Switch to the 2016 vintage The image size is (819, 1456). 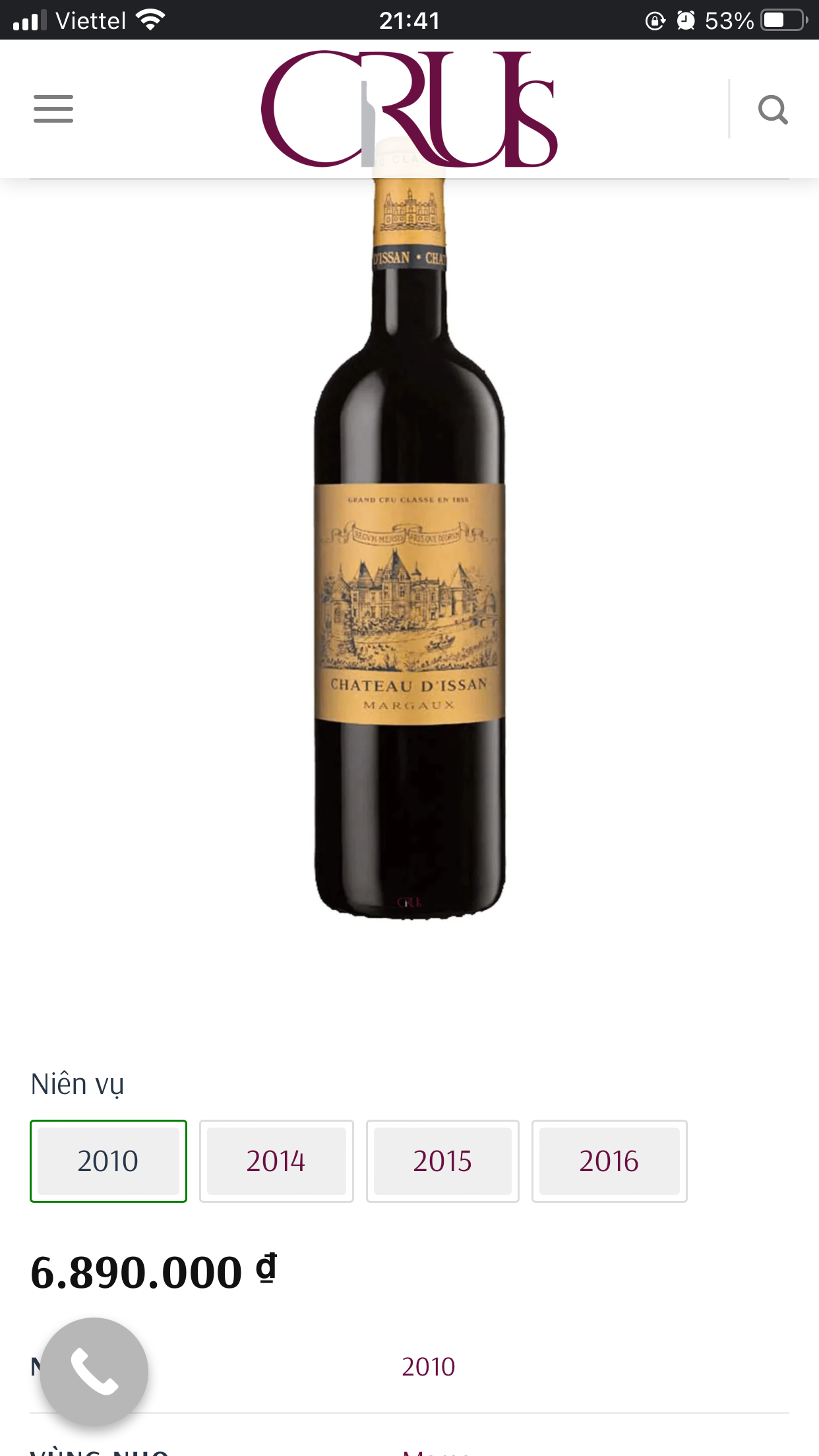(x=609, y=1161)
